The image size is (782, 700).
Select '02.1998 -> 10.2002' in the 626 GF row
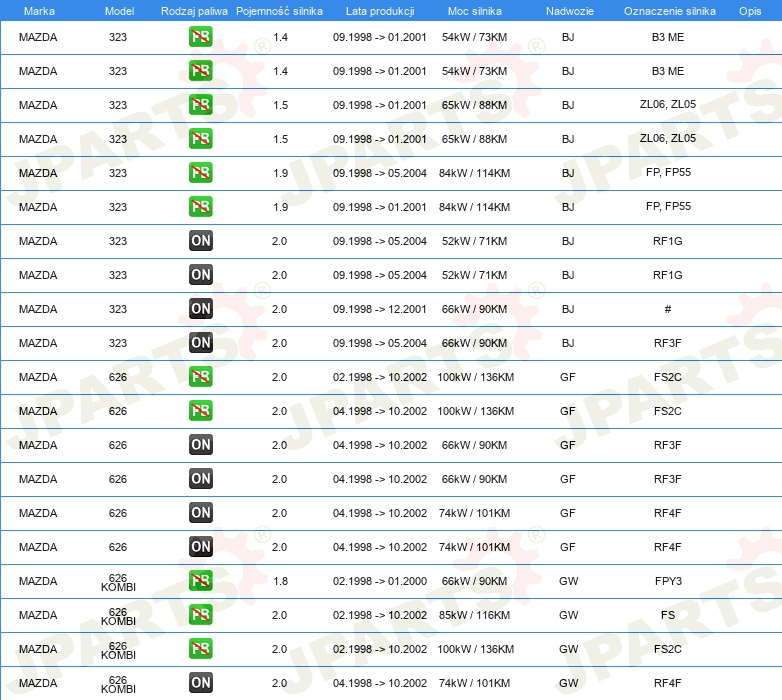[380, 377]
